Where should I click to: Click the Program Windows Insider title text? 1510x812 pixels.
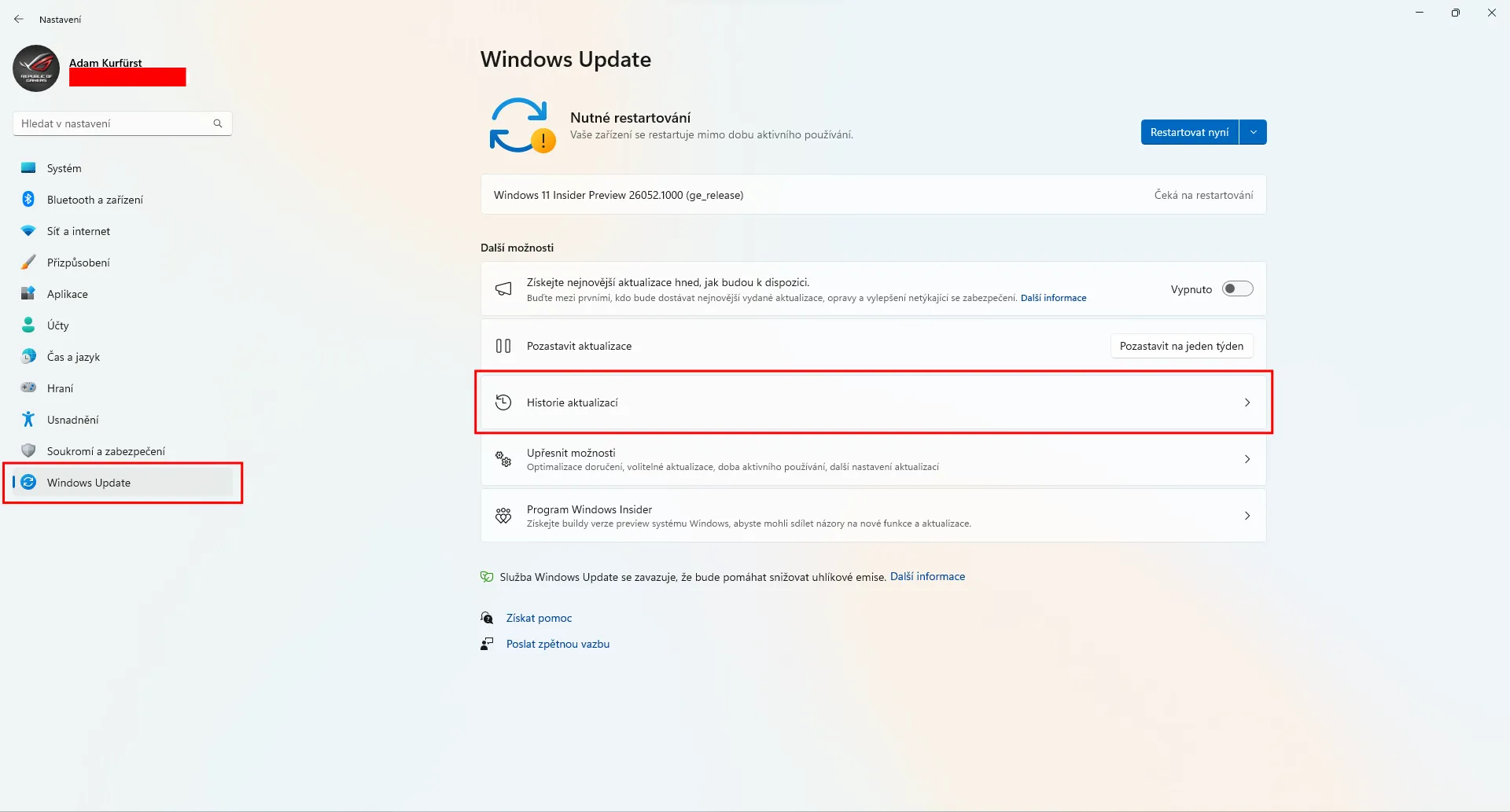click(589, 509)
